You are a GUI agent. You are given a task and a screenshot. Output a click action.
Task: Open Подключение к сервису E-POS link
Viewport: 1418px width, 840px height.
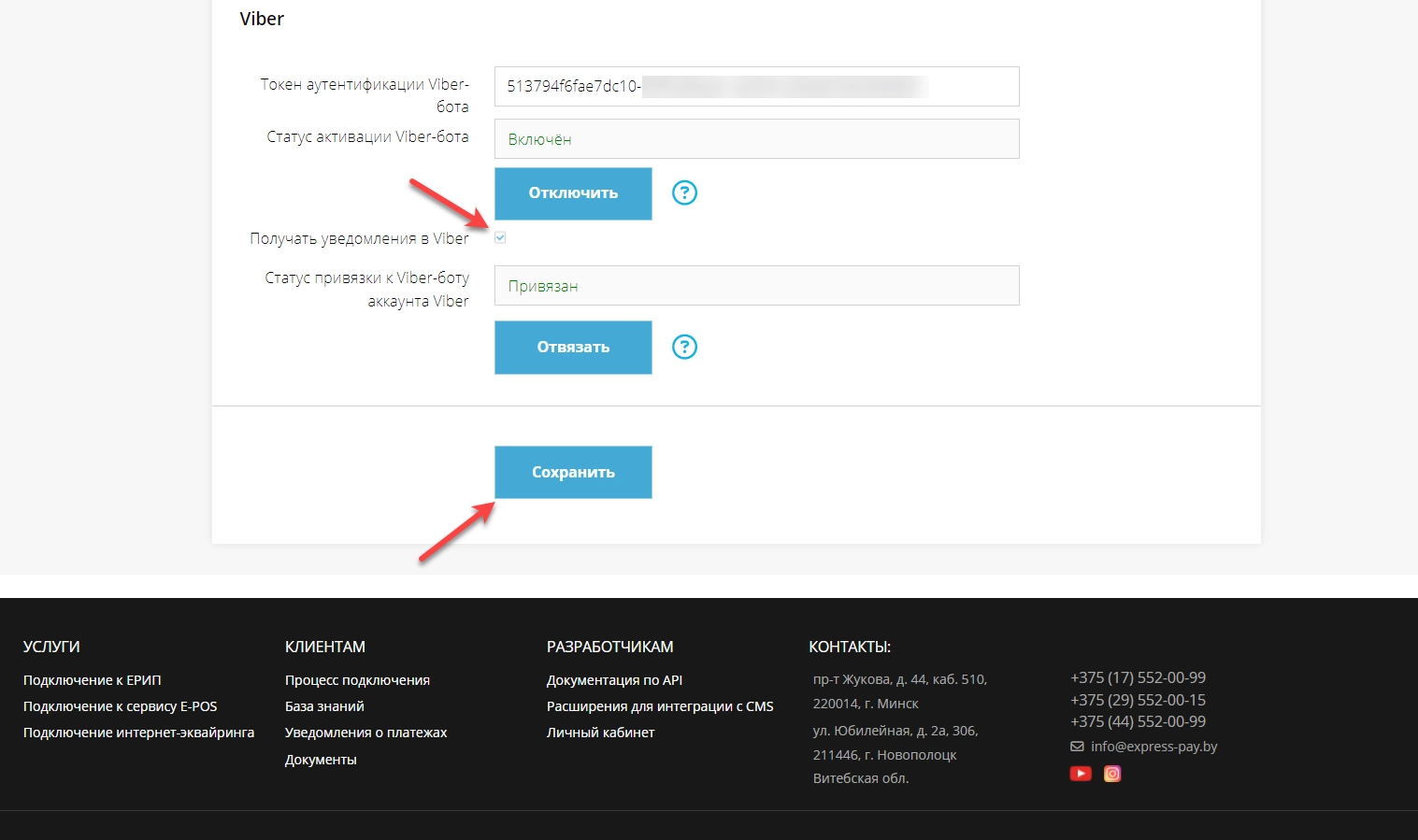[x=121, y=706]
